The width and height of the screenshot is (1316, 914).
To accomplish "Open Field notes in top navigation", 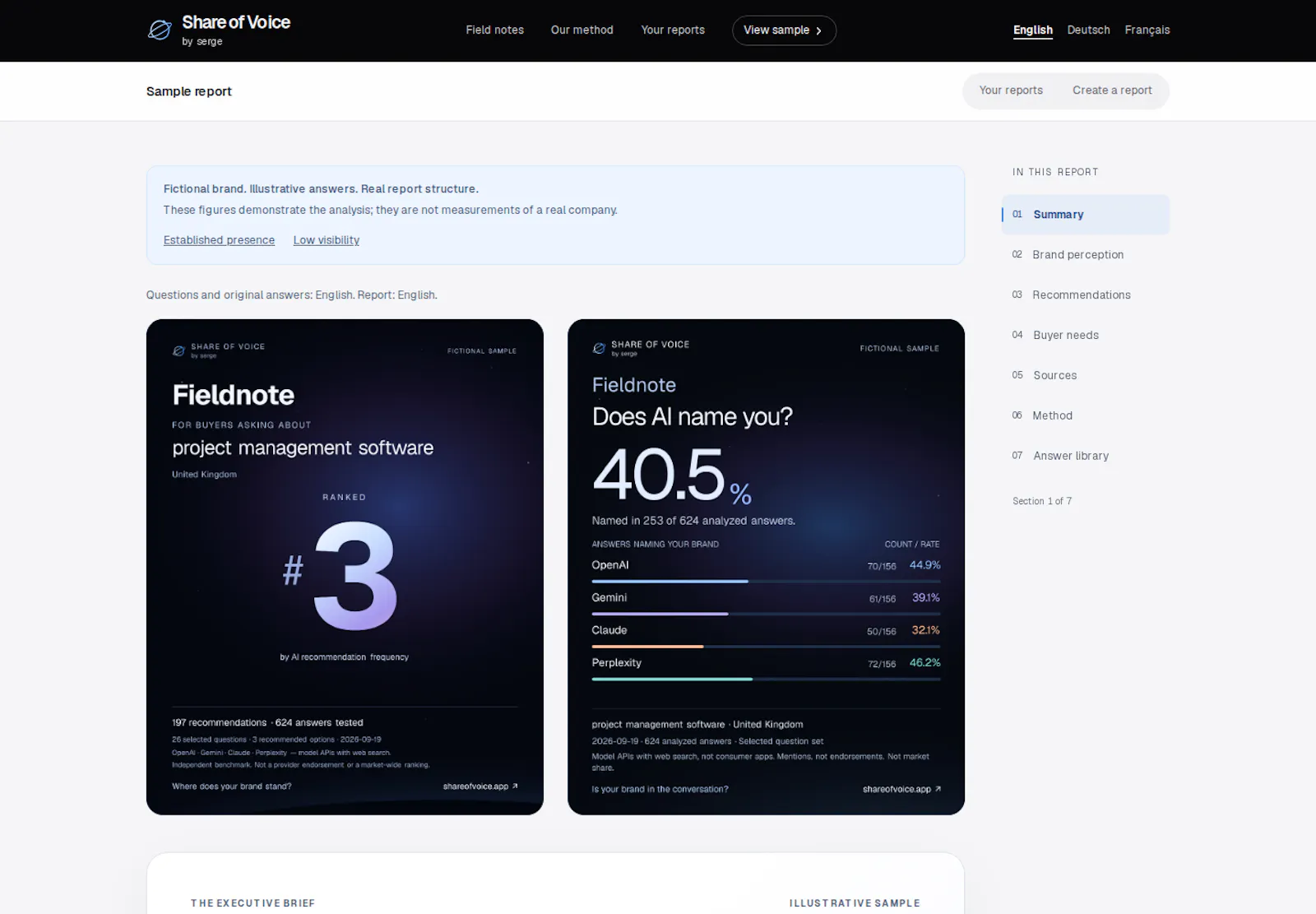I will pos(494,30).
